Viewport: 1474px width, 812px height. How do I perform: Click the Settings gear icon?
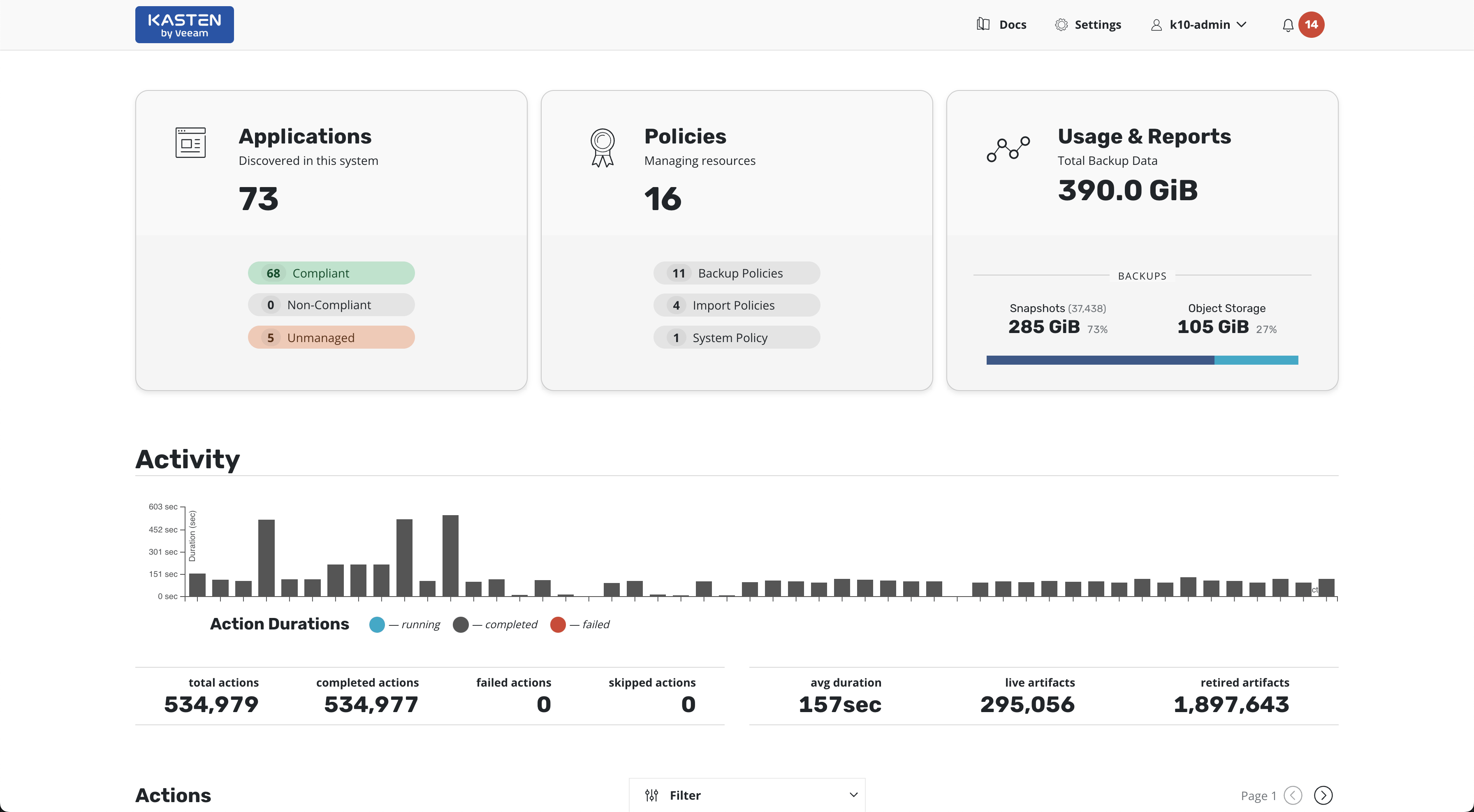1061,24
